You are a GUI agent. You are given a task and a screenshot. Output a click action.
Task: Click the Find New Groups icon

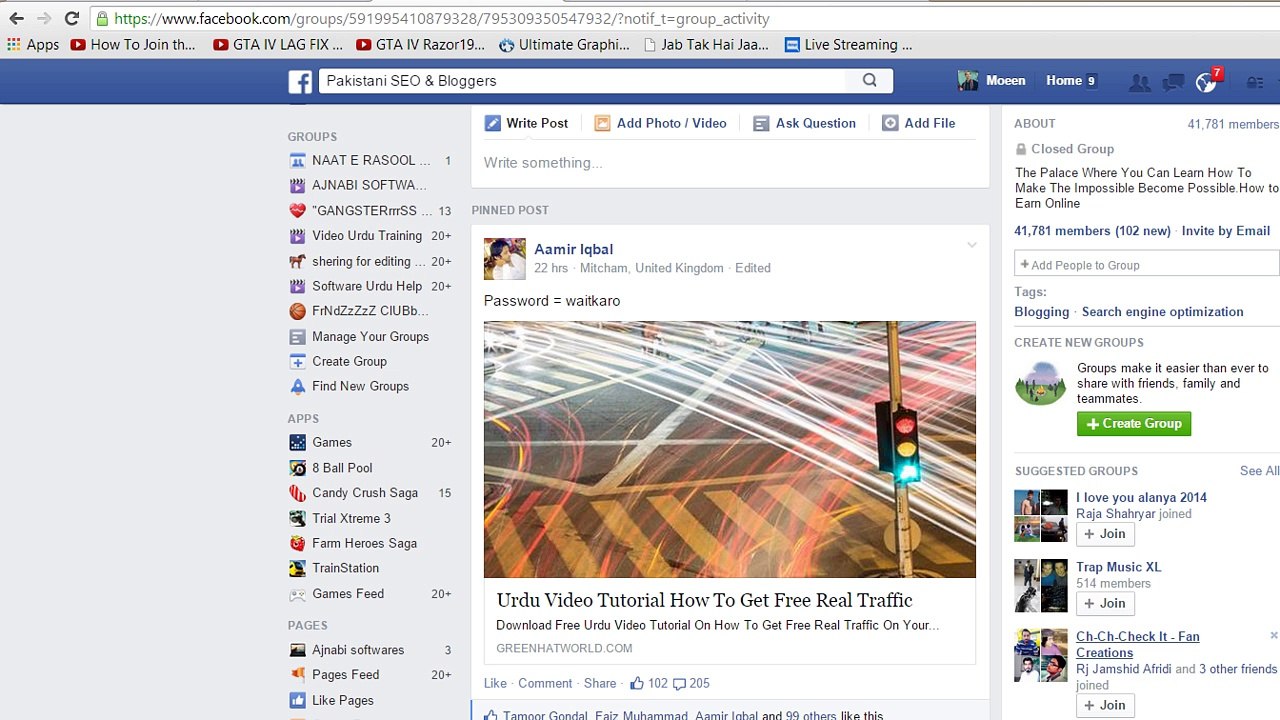tap(297, 386)
